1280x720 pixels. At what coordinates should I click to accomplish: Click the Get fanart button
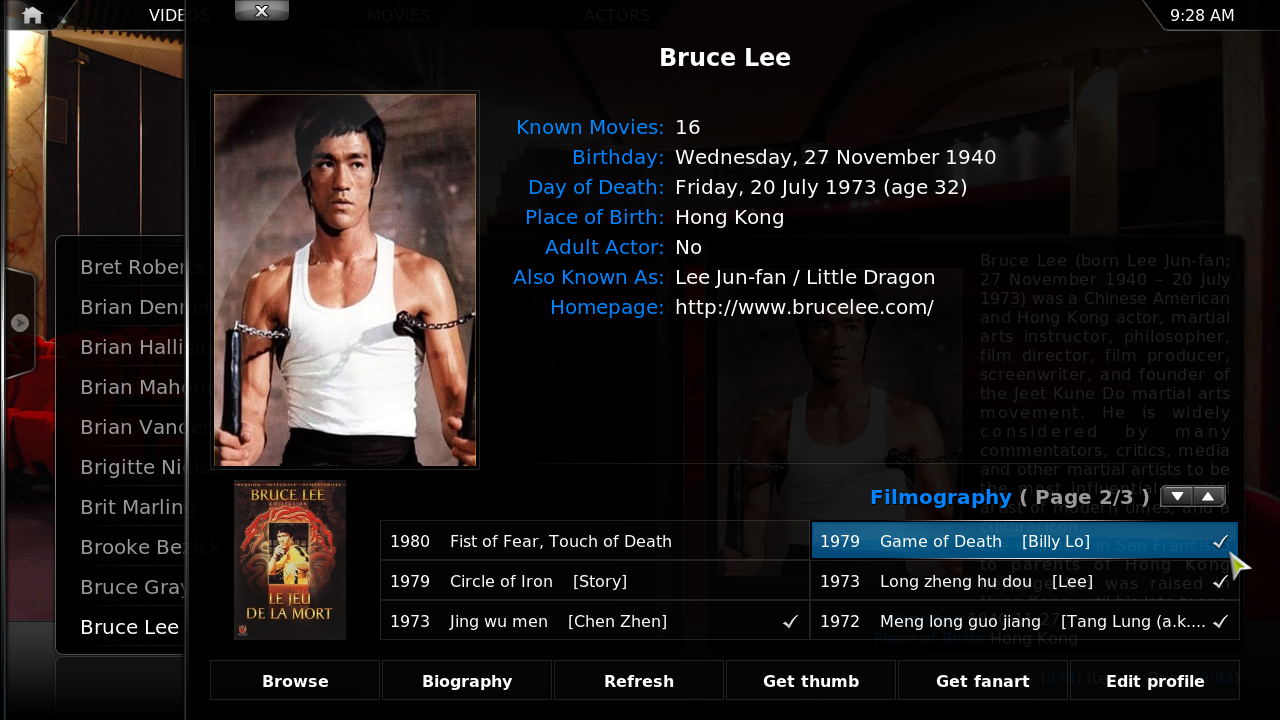point(983,681)
